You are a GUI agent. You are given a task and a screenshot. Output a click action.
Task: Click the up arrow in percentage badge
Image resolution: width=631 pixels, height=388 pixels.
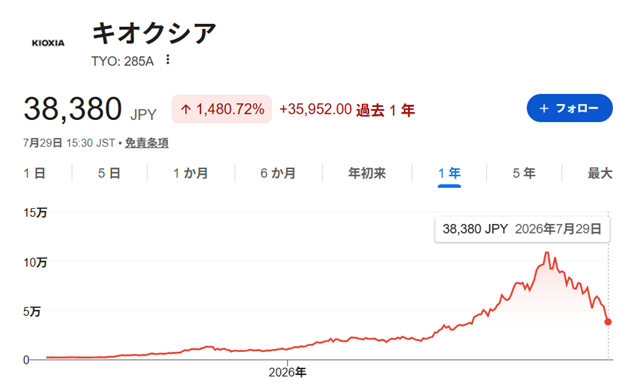click(x=186, y=109)
